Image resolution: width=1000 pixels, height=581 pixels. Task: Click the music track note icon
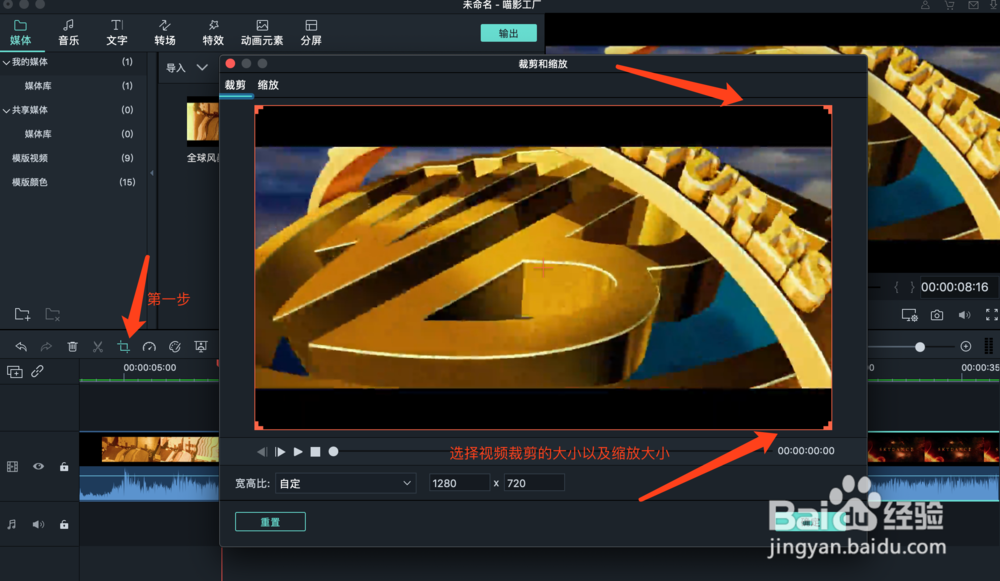pyautogui.click(x=11, y=524)
